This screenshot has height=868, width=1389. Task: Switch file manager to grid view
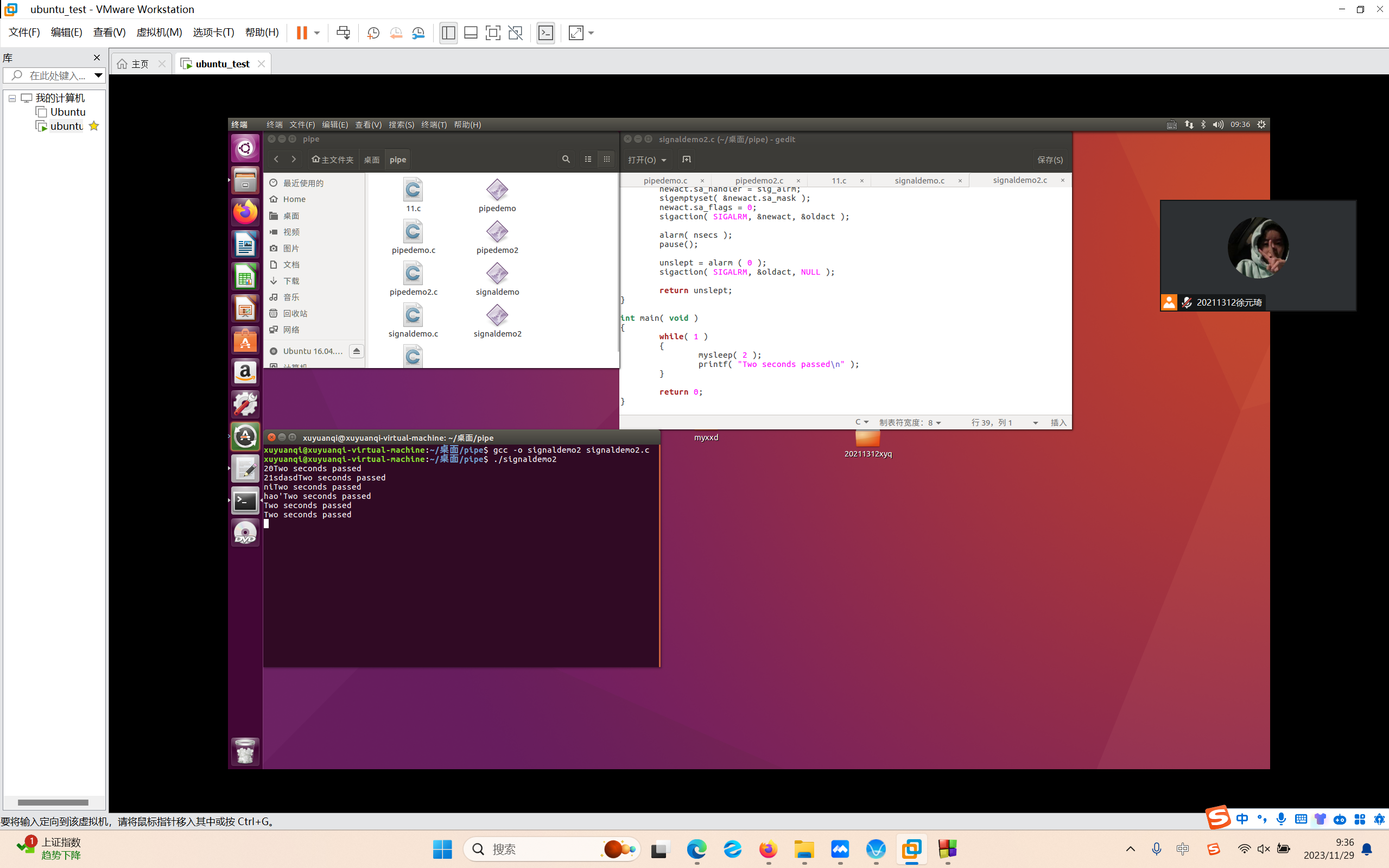[x=607, y=159]
